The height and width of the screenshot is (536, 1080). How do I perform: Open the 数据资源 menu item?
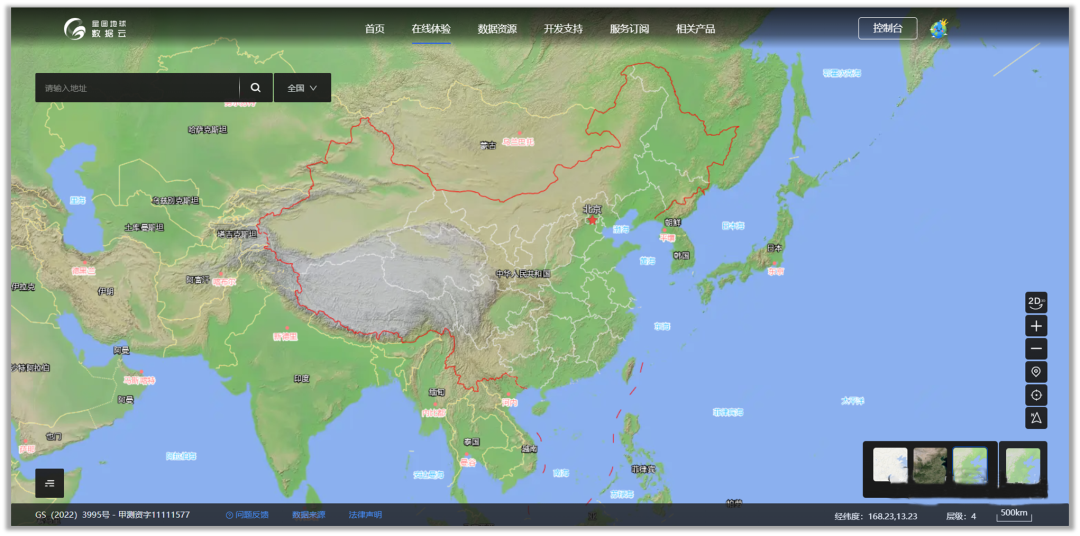pos(497,29)
